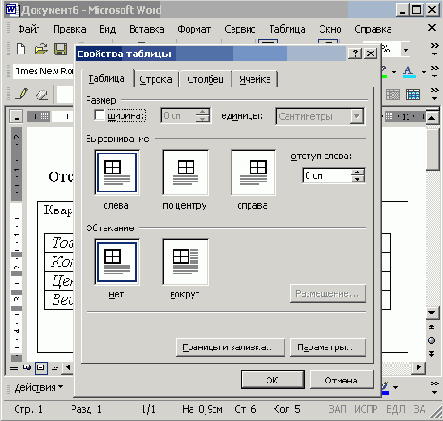This screenshot has width=443, height=421.
Task: Select the table eraser tool
Action: click(42, 94)
